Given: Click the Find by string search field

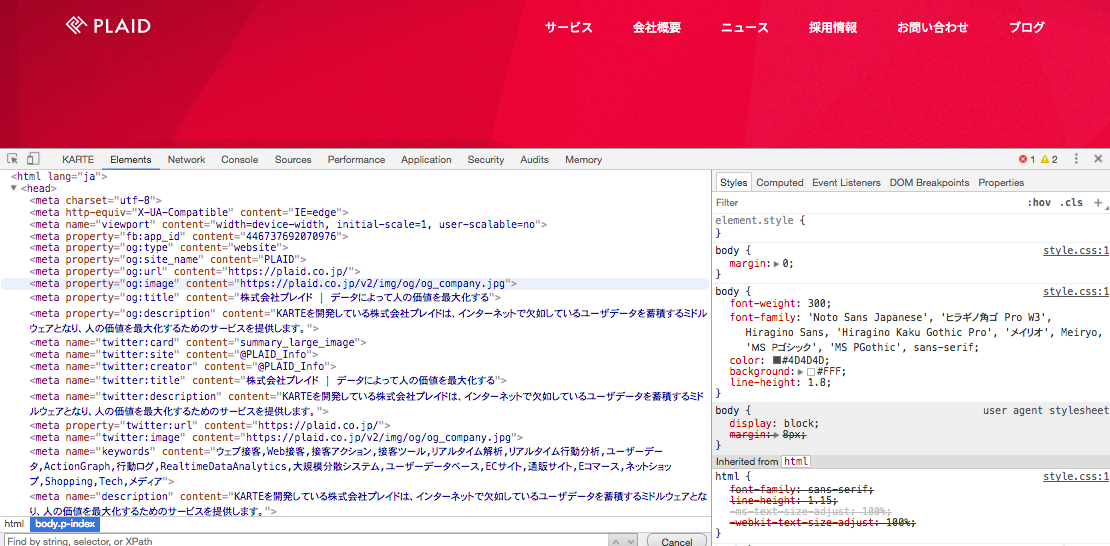Looking at the screenshot, I should 300,541.
